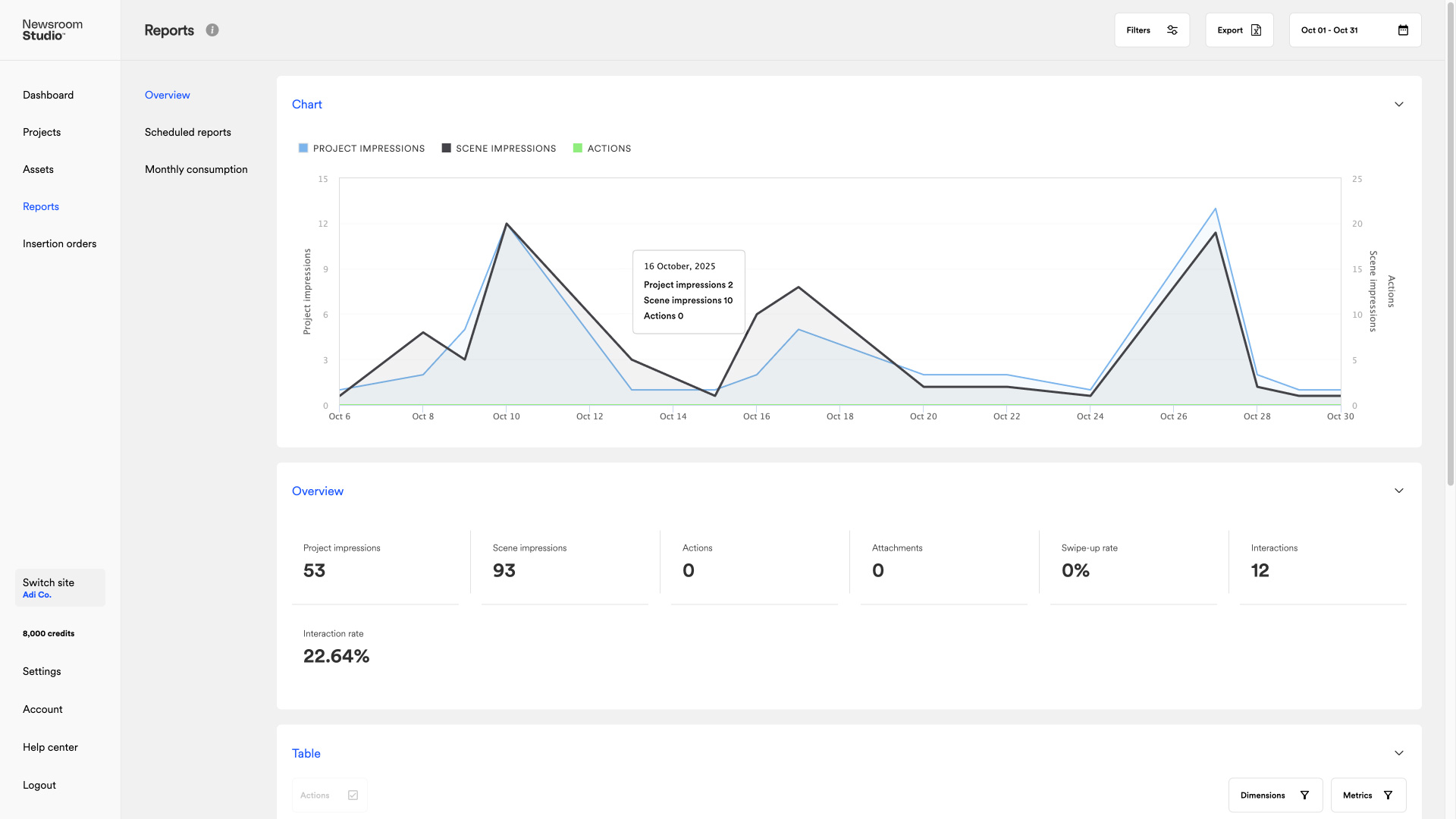Click Switch site Adi Co. button
This screenshot has width=1456, height=819.
pos(60,588)
